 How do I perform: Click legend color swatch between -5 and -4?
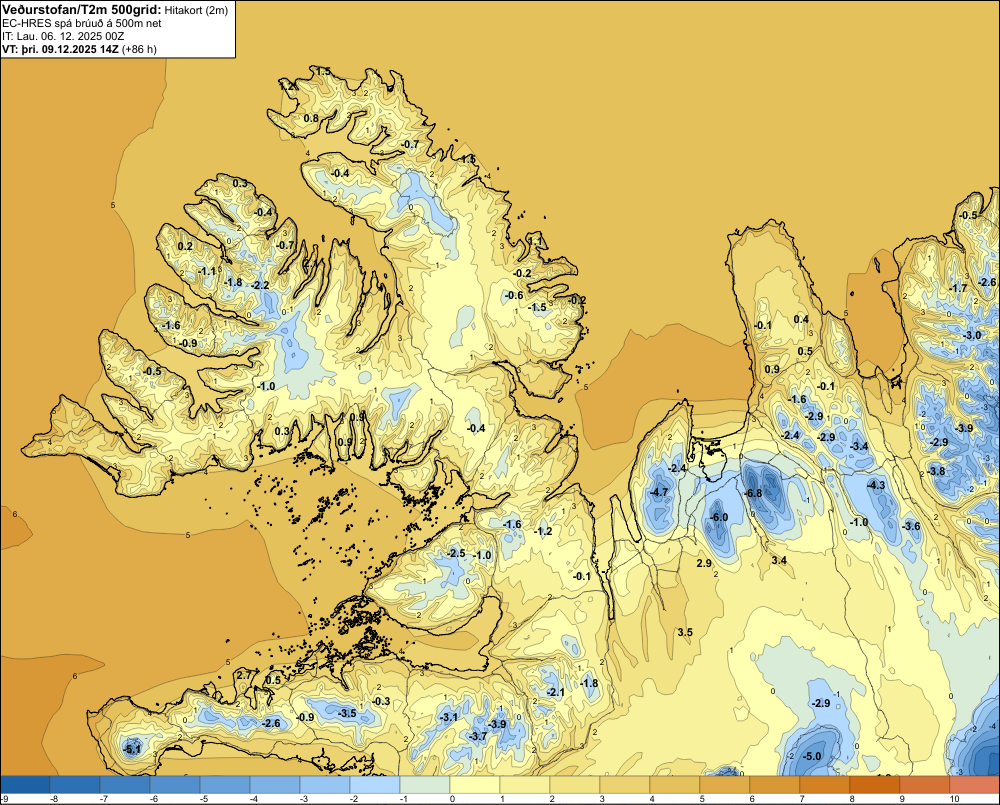point(225,784)
